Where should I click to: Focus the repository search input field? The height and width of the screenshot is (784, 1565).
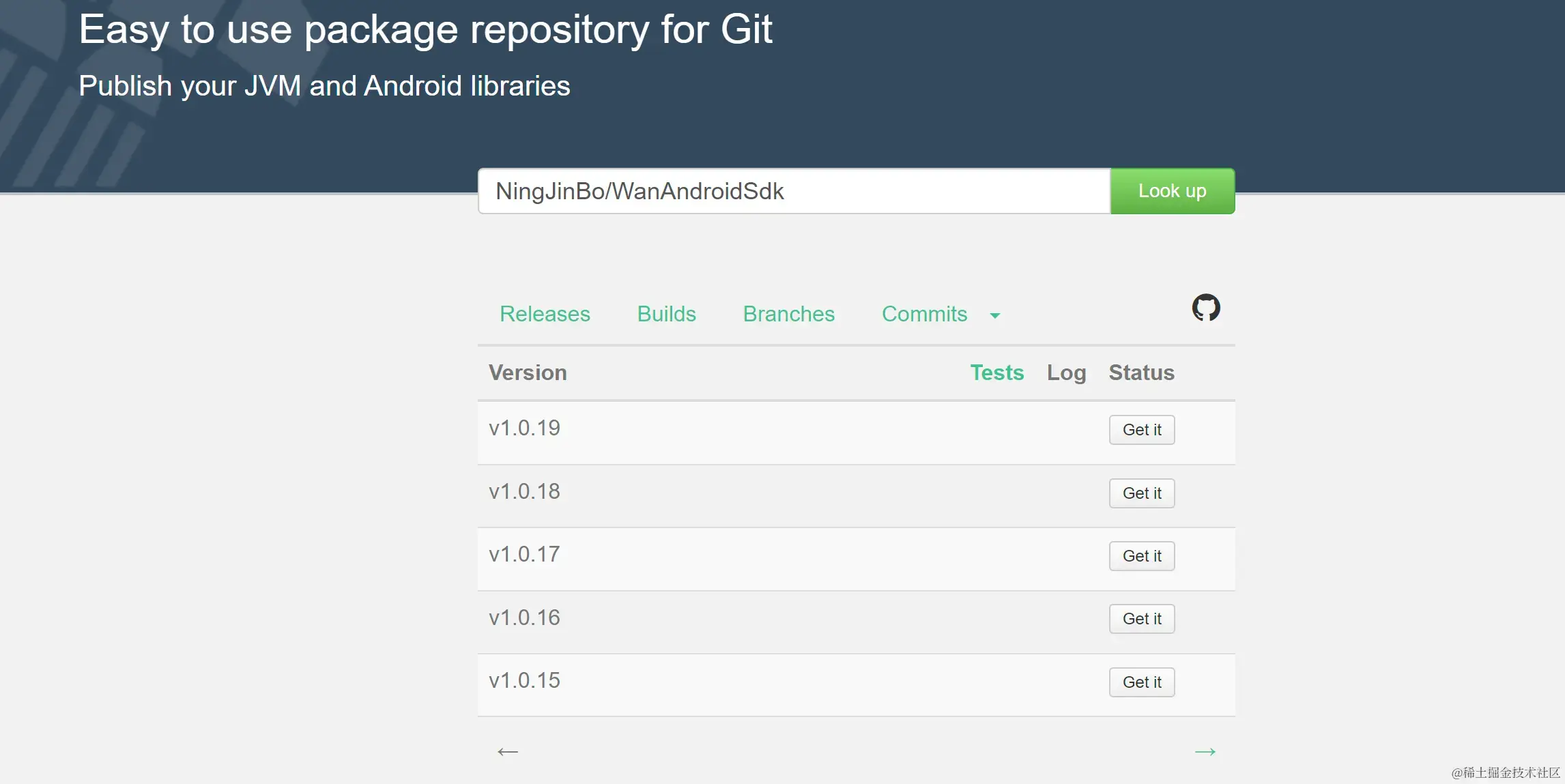pos(793,191)
